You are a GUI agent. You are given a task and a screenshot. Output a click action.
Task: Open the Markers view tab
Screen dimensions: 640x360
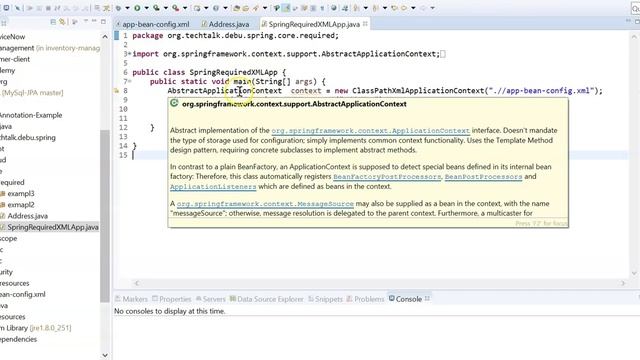coord(131,299)
